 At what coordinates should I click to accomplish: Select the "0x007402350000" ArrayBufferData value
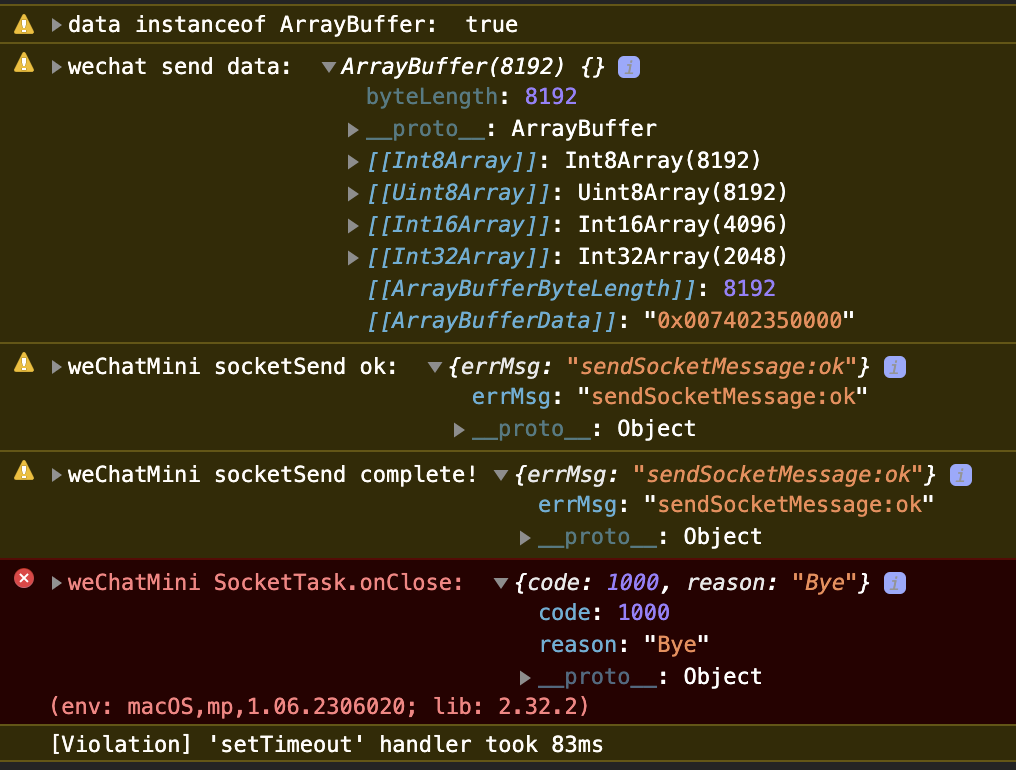coord(749,320)
